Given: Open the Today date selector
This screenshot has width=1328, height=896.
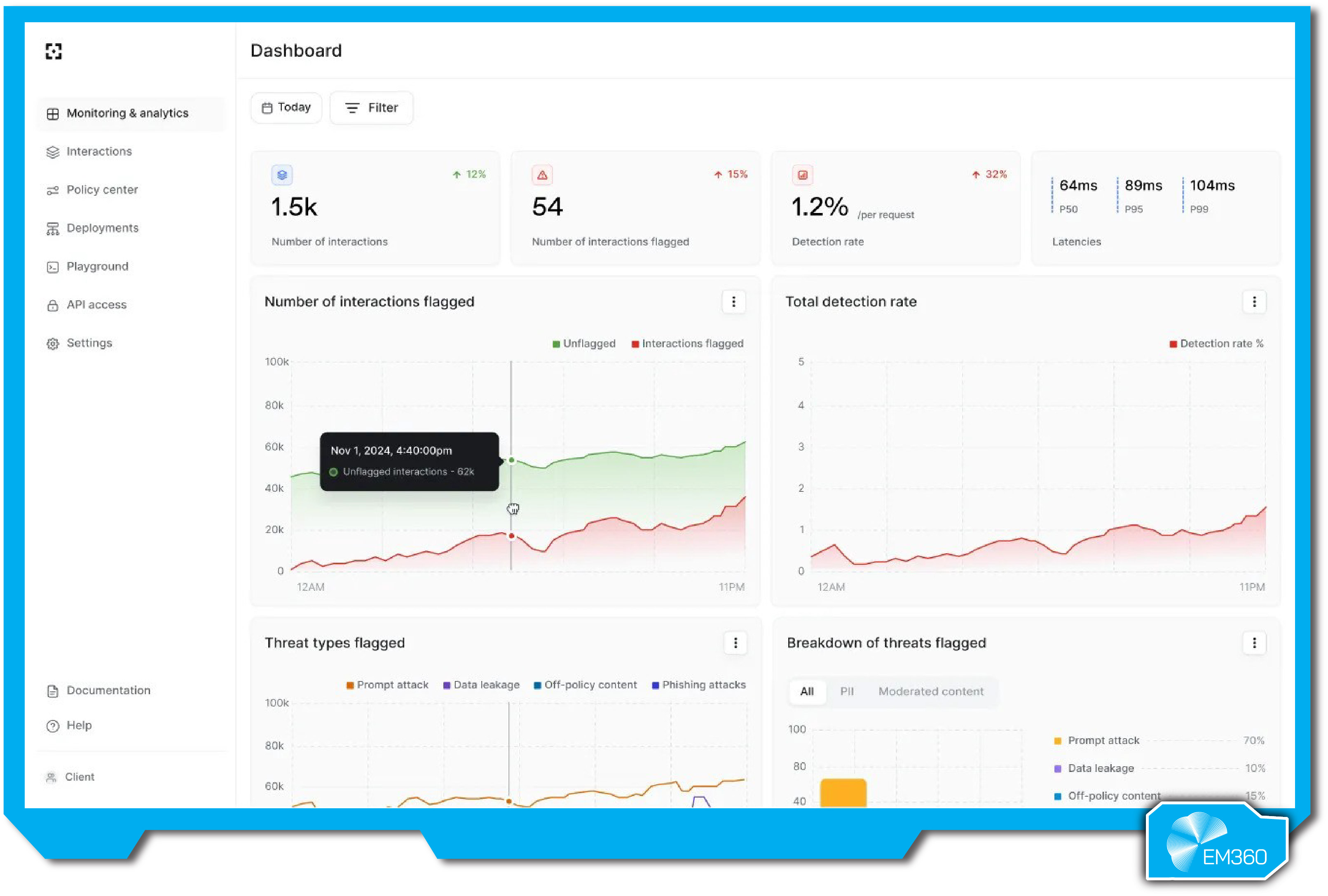Looking at the screenshot, I should pyautogui.click(x=286, y=108).
